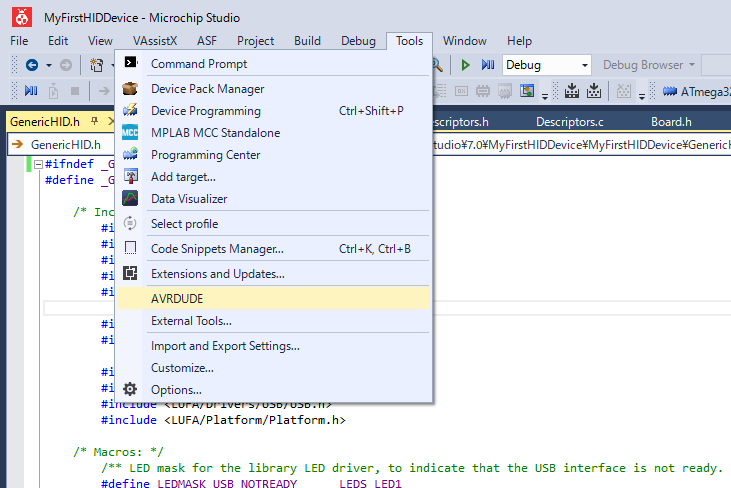Open debug windows toolbar overflow arrow
This screenshot has width=731, height=488.
click(545, 96)
